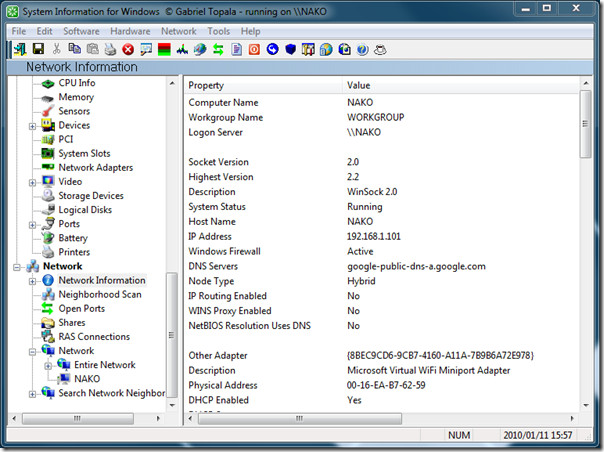Select Open Ports tree item
Screen dimensions: 604x452
81,308
